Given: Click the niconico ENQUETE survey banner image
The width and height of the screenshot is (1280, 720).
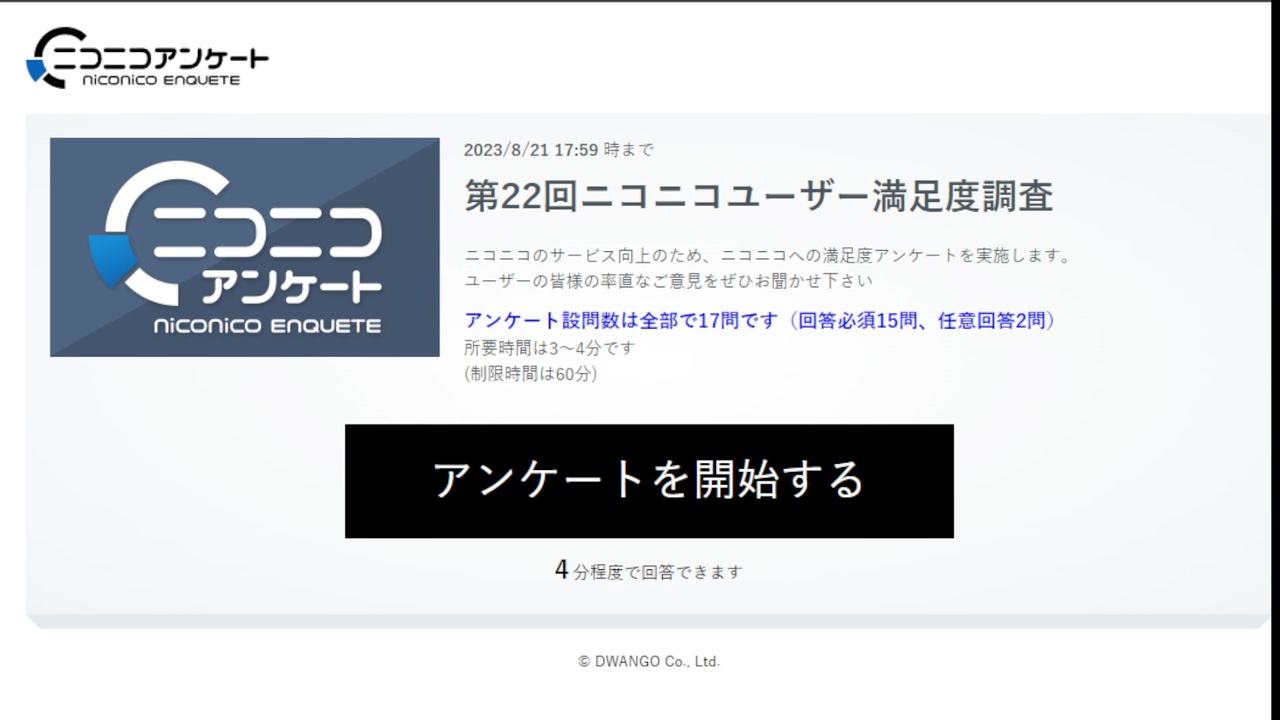Looking at the screenshot, I should coord(245,247).
